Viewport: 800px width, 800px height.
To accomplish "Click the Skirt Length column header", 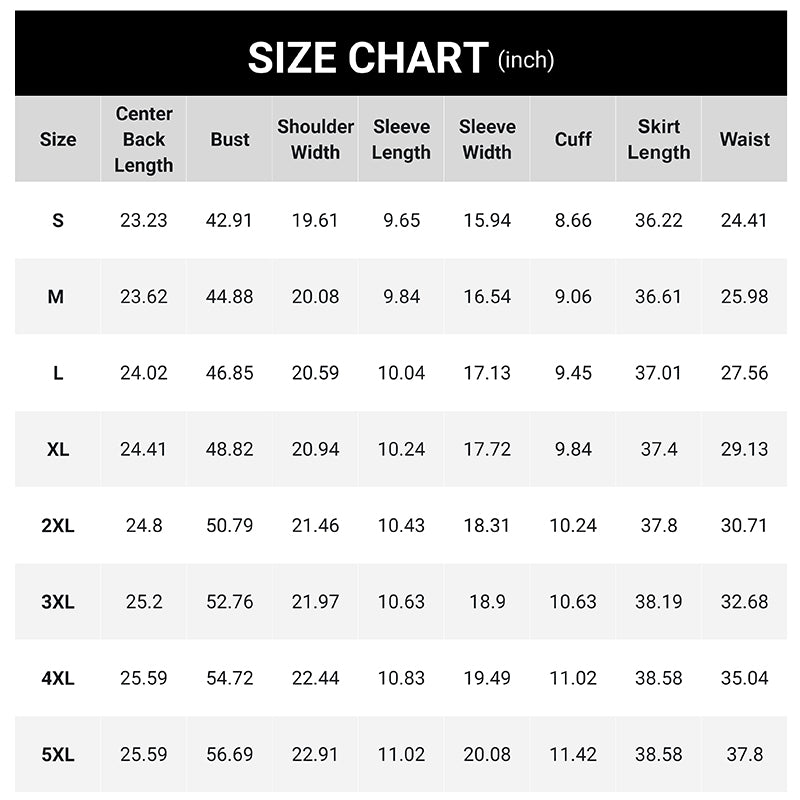I will coord(659,140).
